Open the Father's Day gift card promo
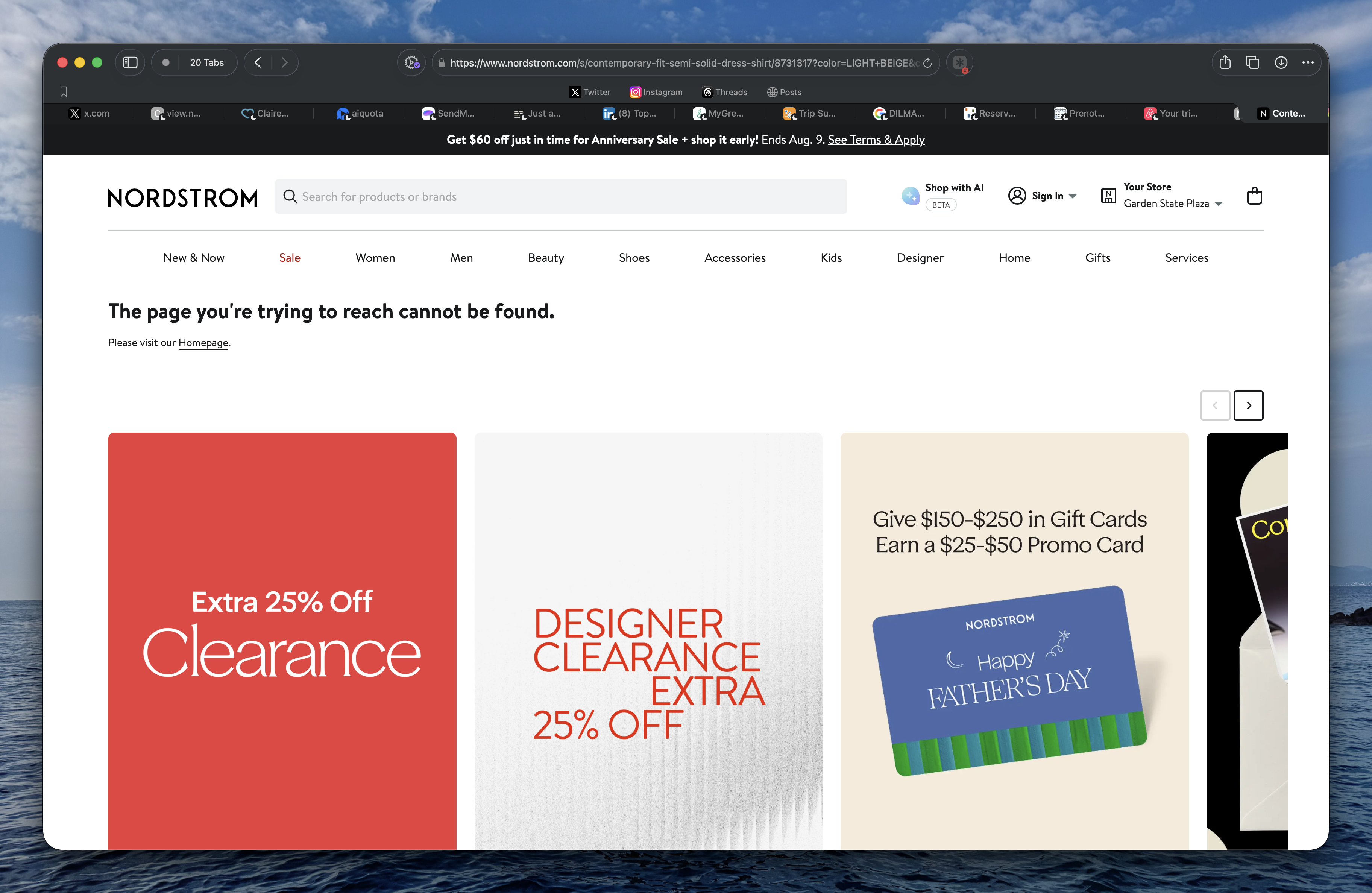1372x893 pixels. pyautogui.click(x=1015, y=641)
